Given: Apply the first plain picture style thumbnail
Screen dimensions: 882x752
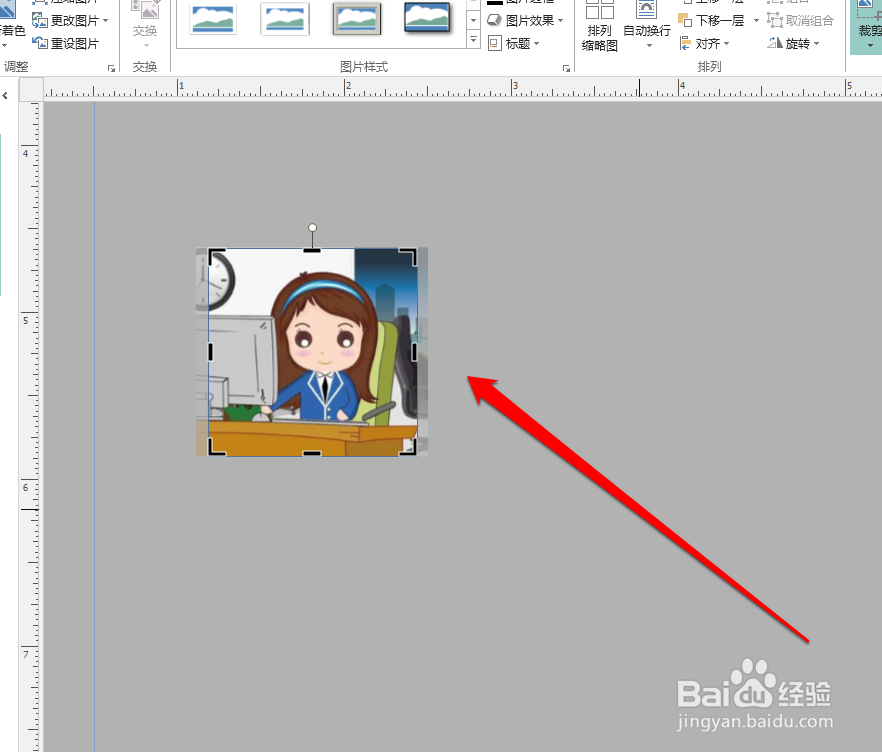Looking at the screenshot, I should click(213, 19).
